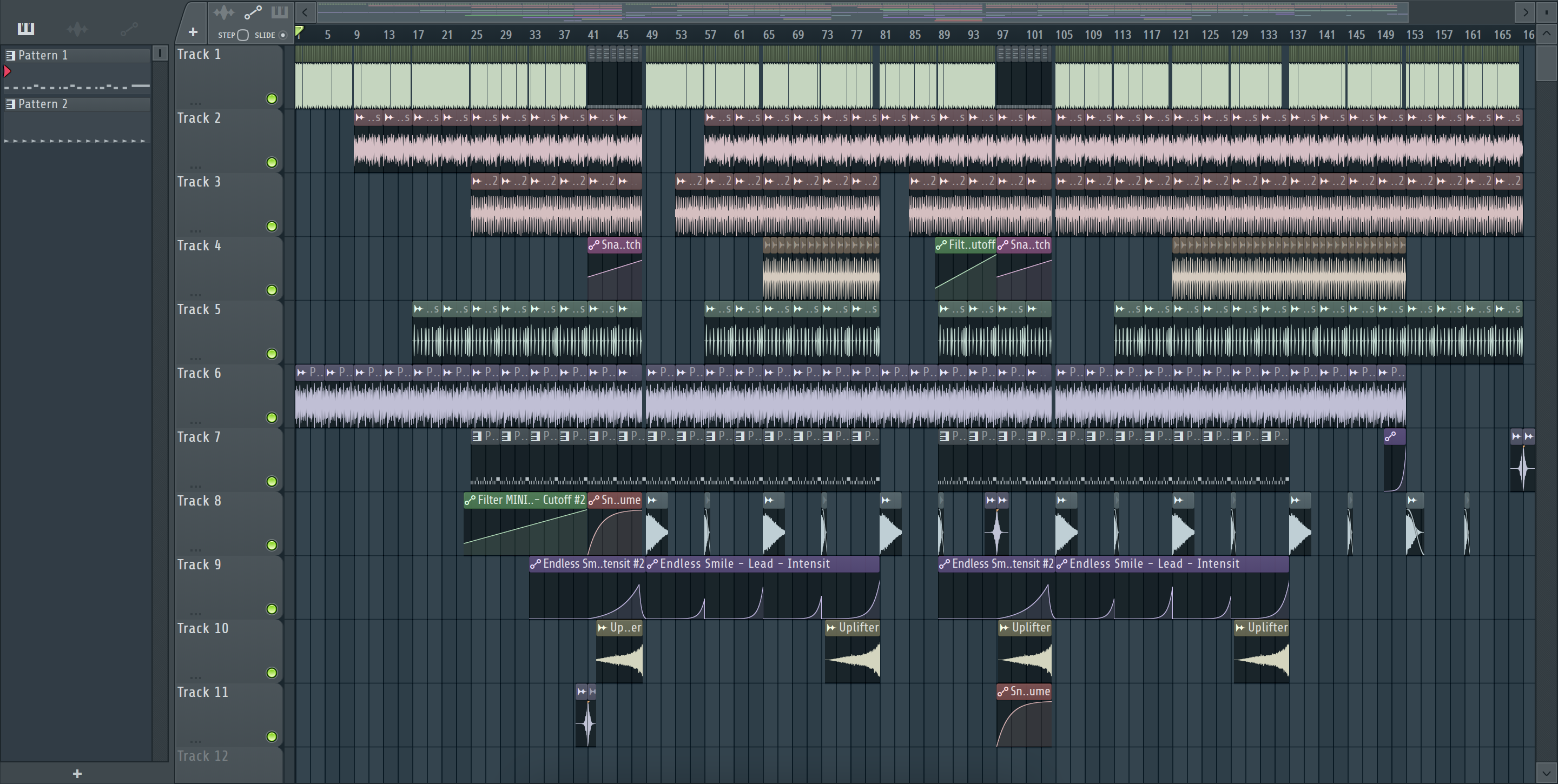
Task: Click the plus button beside the Step option
Action: coord(193,31)
